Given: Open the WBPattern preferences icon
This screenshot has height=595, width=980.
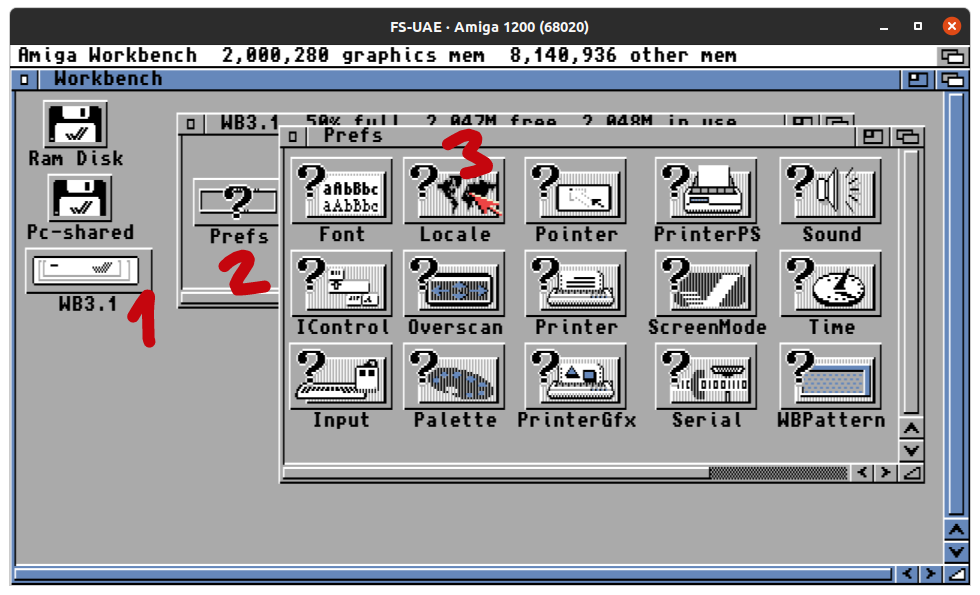Looking at the screenshot, I should click(x=831, y=376).
